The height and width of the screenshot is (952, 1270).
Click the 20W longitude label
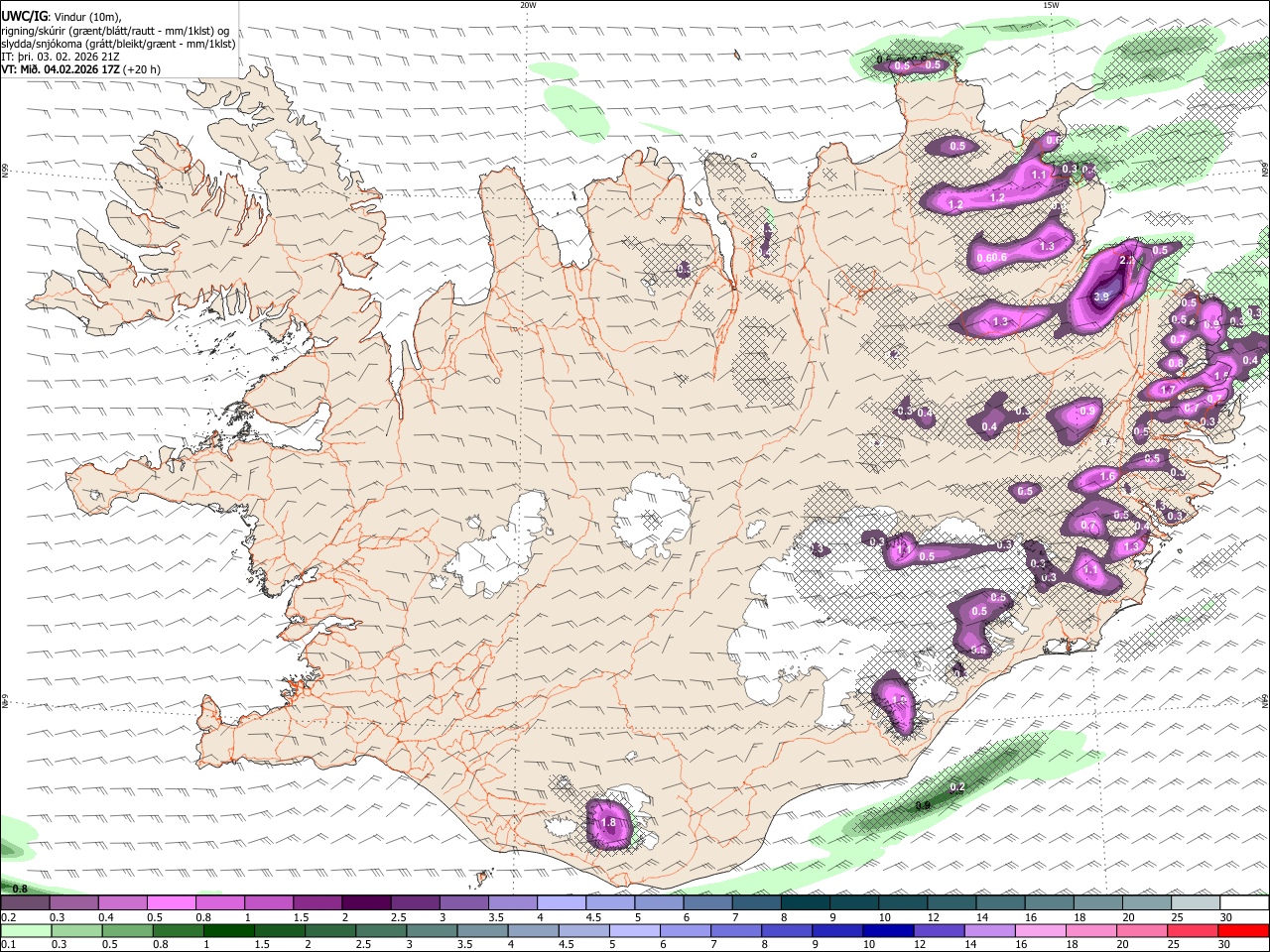[x=528, y=5]
